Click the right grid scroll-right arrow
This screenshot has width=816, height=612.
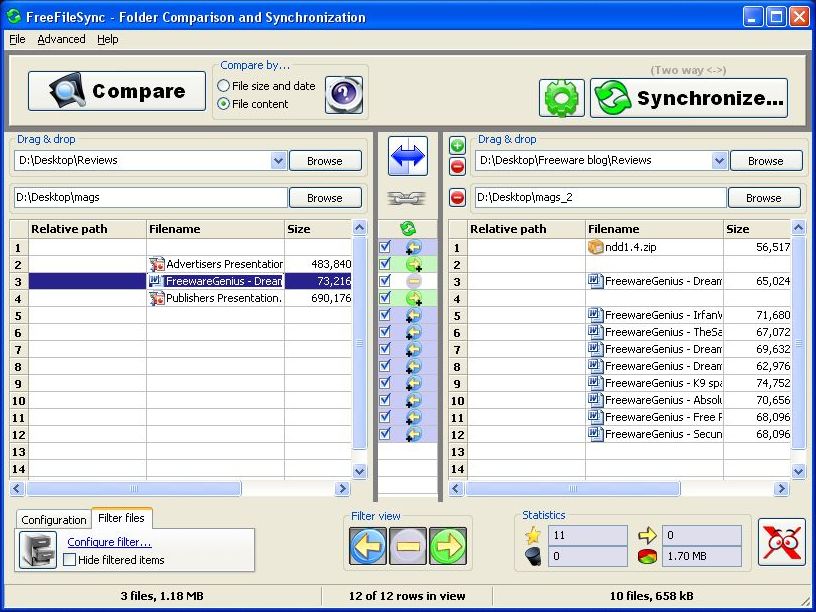[781, 489]
